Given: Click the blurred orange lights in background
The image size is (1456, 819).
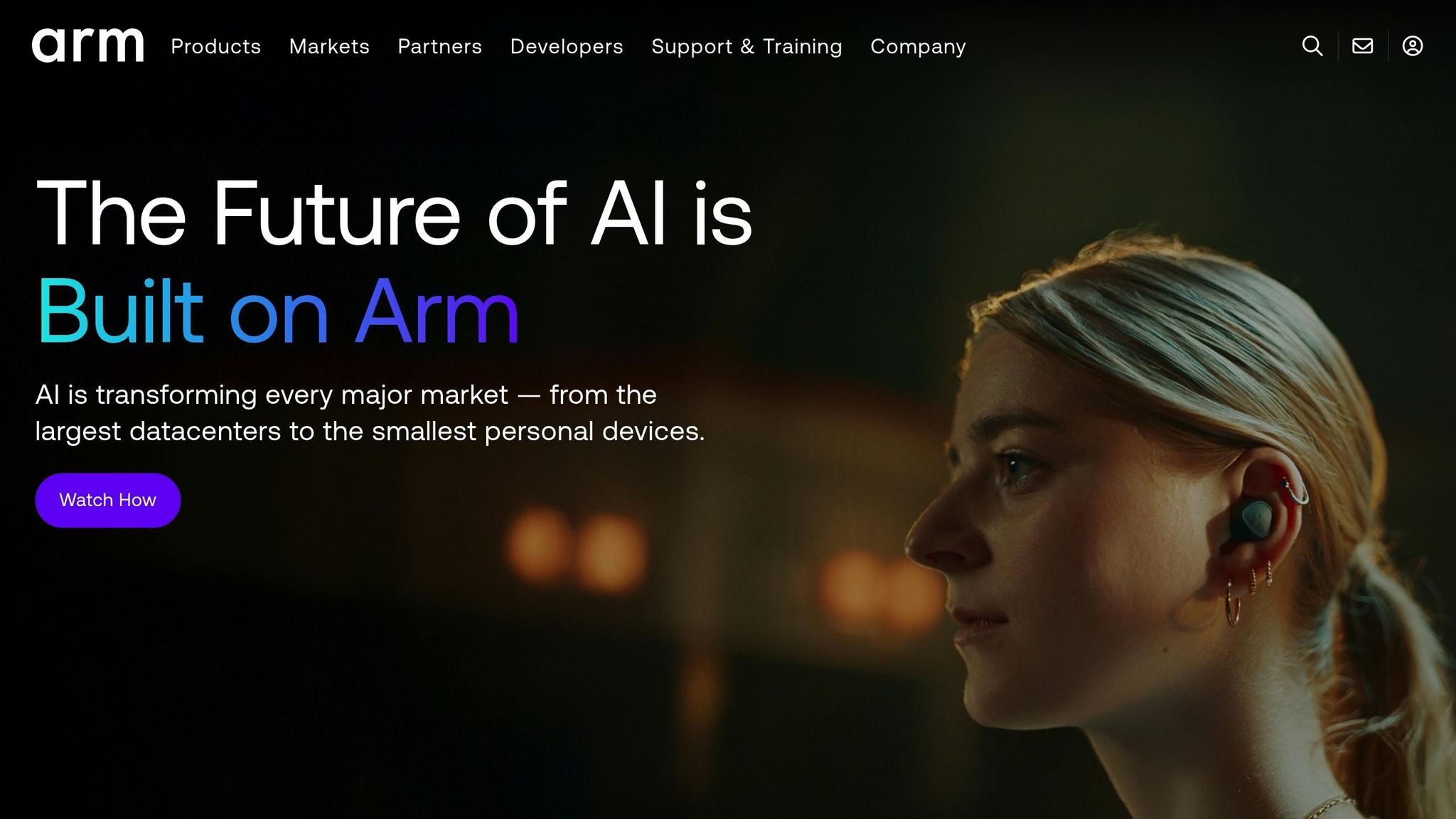Looking at the screenshot, I should tap(577, 551).
